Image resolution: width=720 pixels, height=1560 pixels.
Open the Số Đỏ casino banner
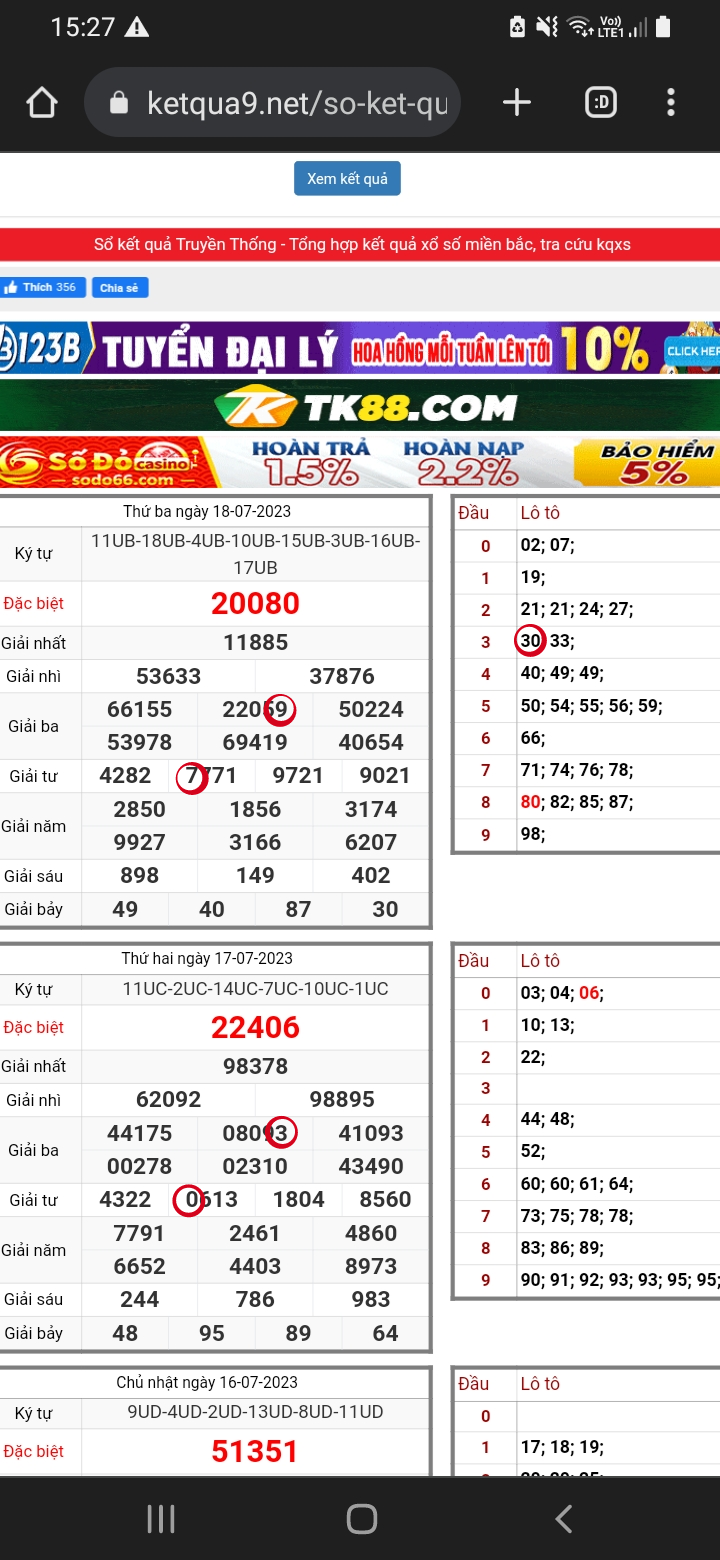click(360, 462)
